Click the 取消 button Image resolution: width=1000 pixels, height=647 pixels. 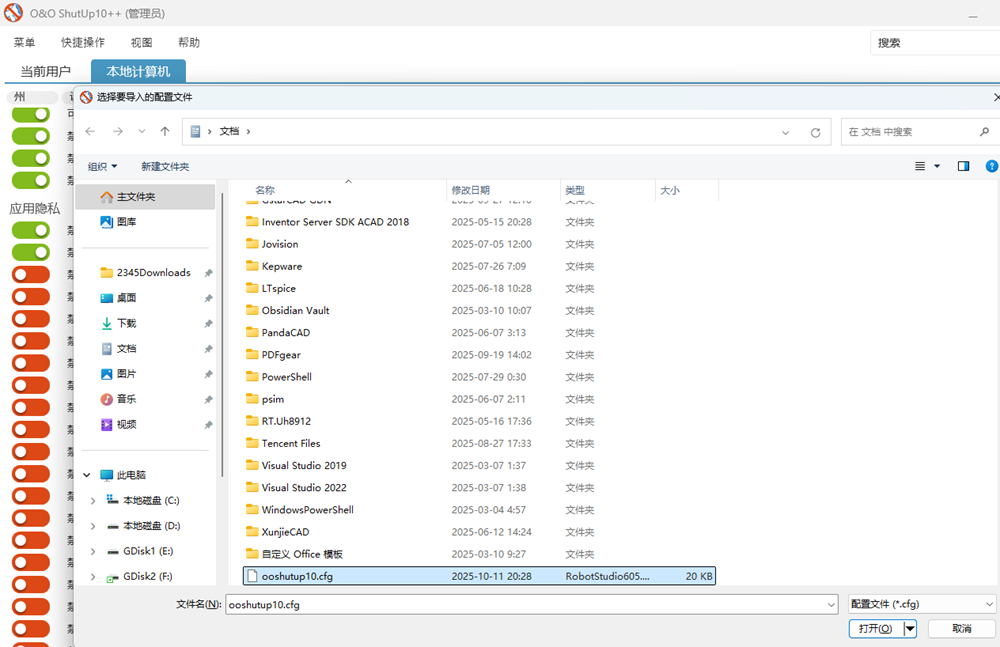pos(961,628)
